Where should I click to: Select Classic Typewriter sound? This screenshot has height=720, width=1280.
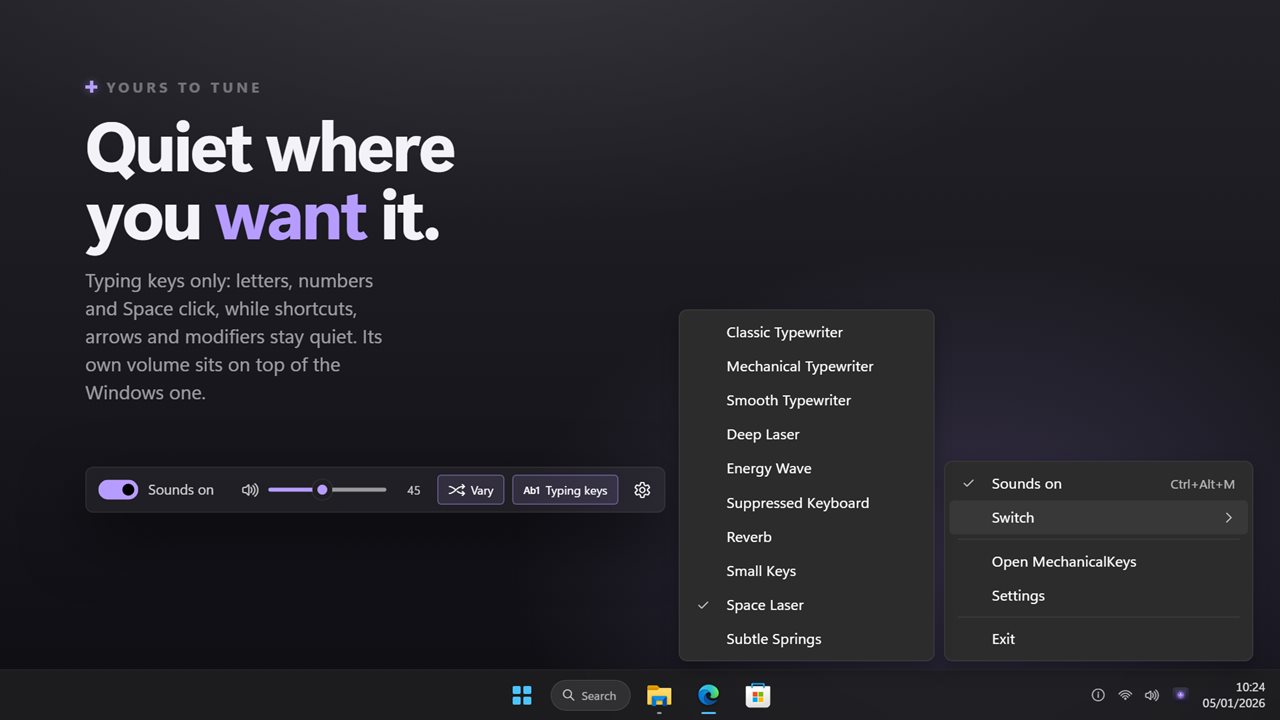pos(806,333)
